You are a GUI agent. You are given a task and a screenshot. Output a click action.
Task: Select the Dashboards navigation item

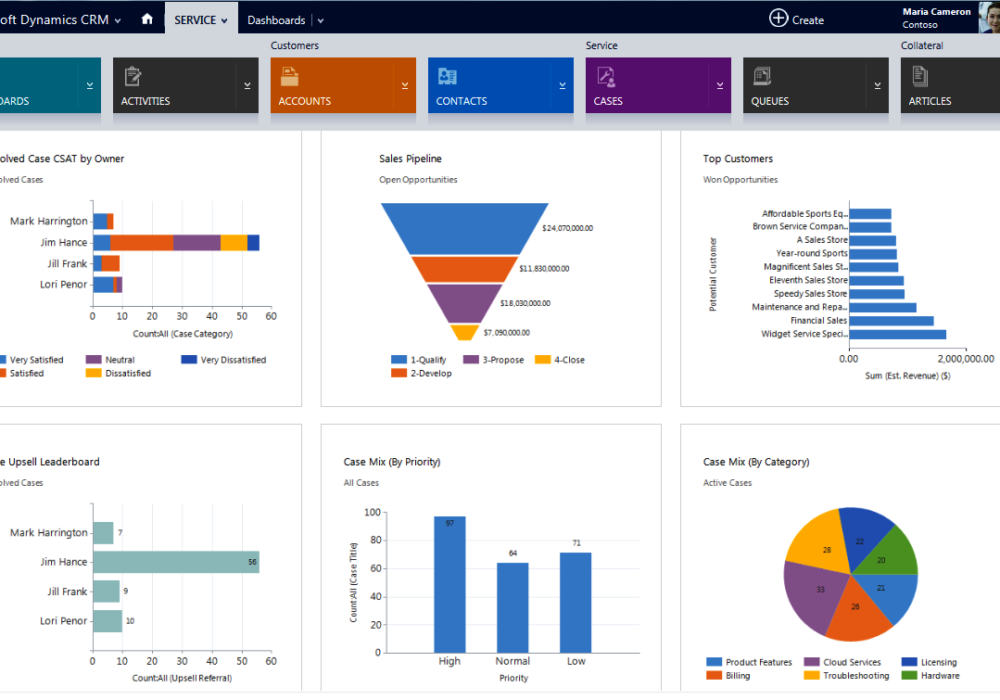tap(276, 20)
